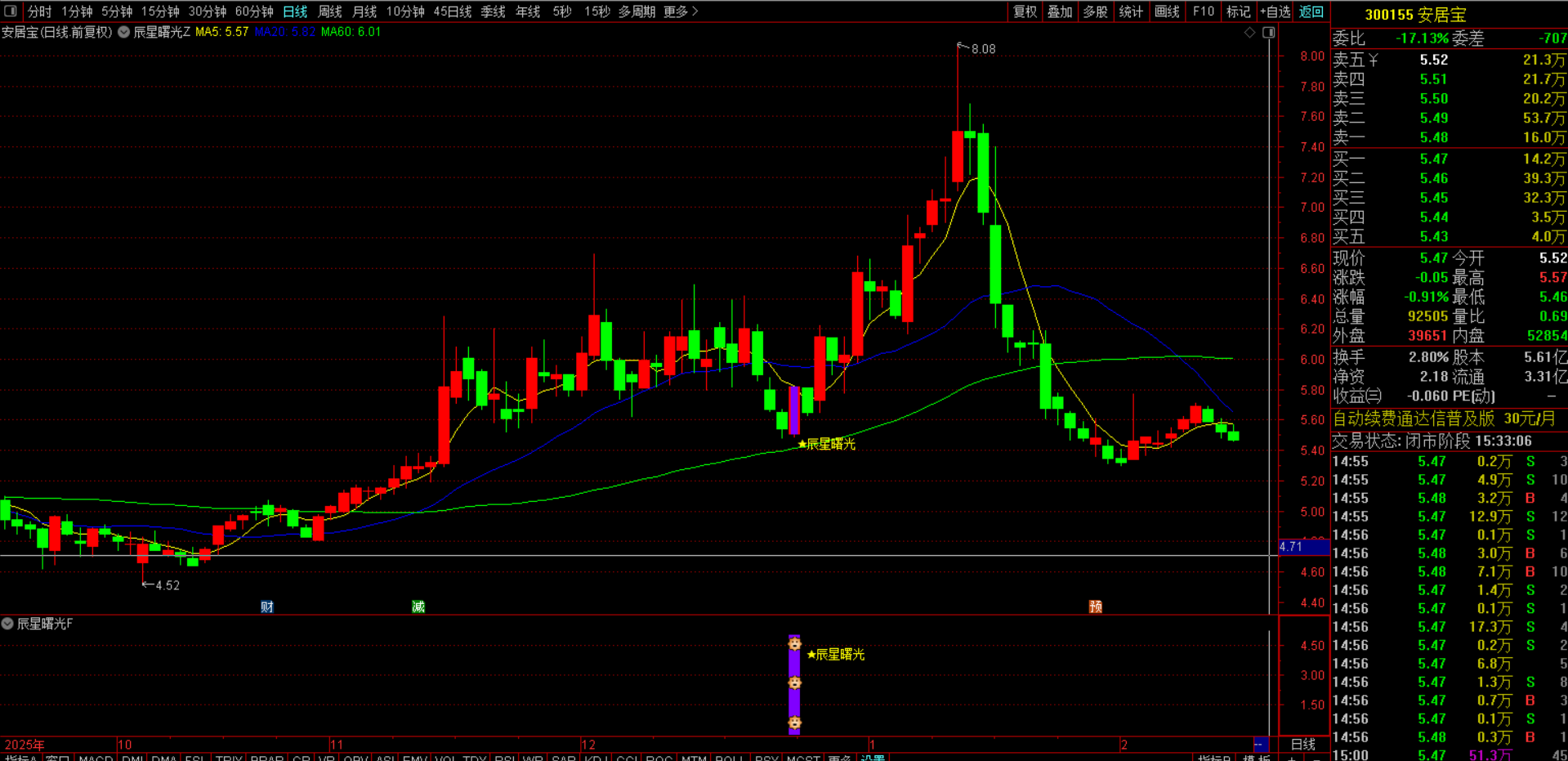Switch to the 月线 monthly chart

pos(364,11)
